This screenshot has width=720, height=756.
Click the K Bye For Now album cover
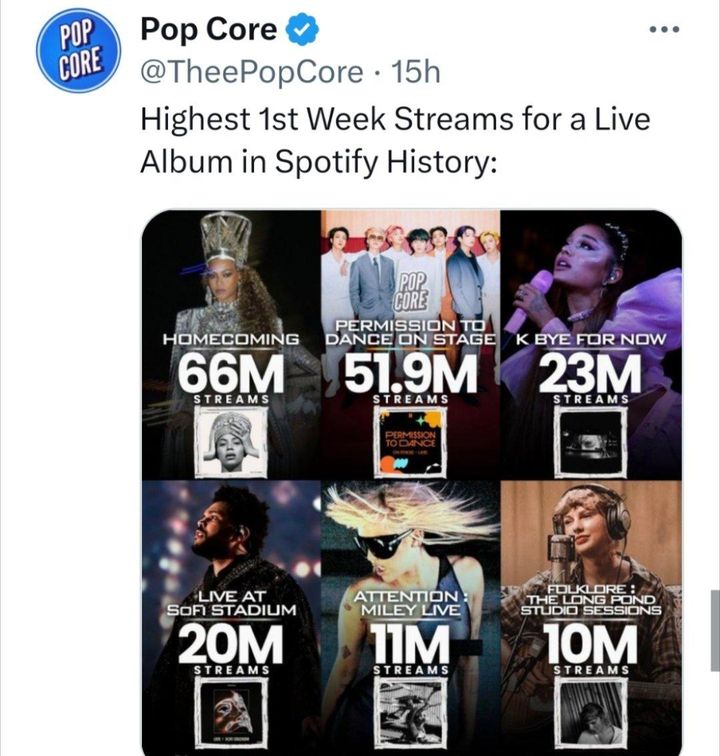click(589, 441)
